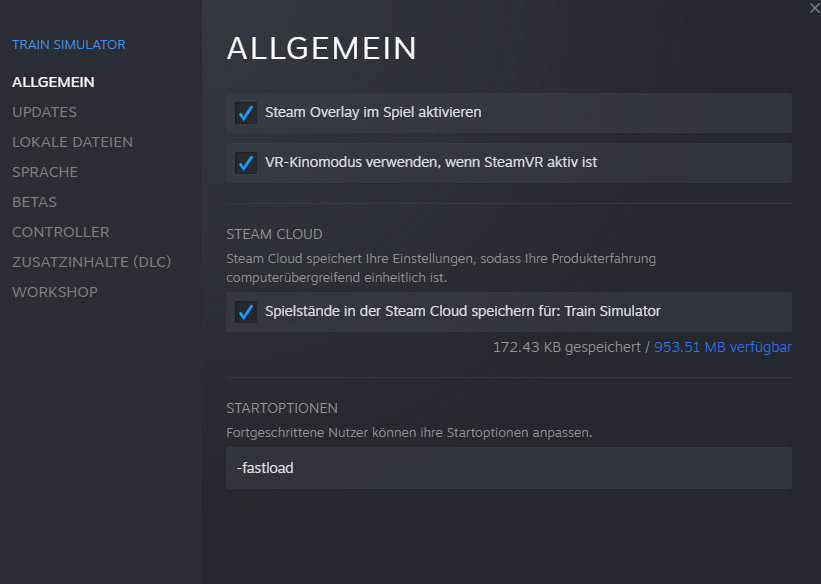The height and width of the screenshot is (584, 821).
Task: Click the 'Spielstände in der Steam Cloud' label text
Action: click(x=462, y=311)
